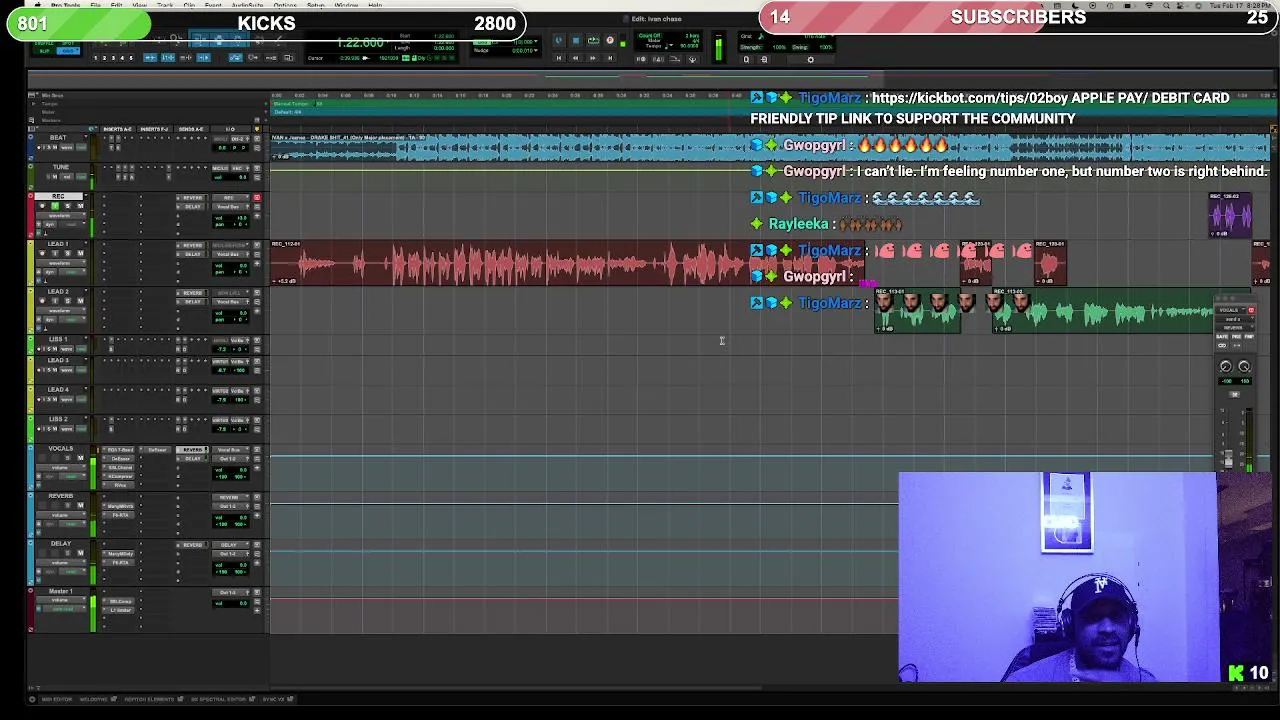Open L1 limiter insert on Master 1

(x=118, y=610)
